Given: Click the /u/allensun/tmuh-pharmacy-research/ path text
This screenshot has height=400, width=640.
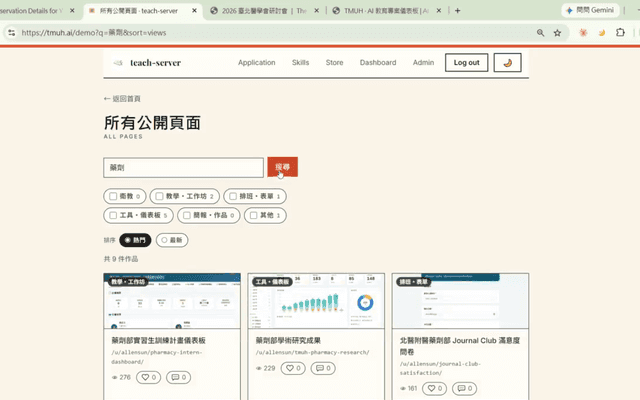Looking at the screenshot, I should pos(313,352).
